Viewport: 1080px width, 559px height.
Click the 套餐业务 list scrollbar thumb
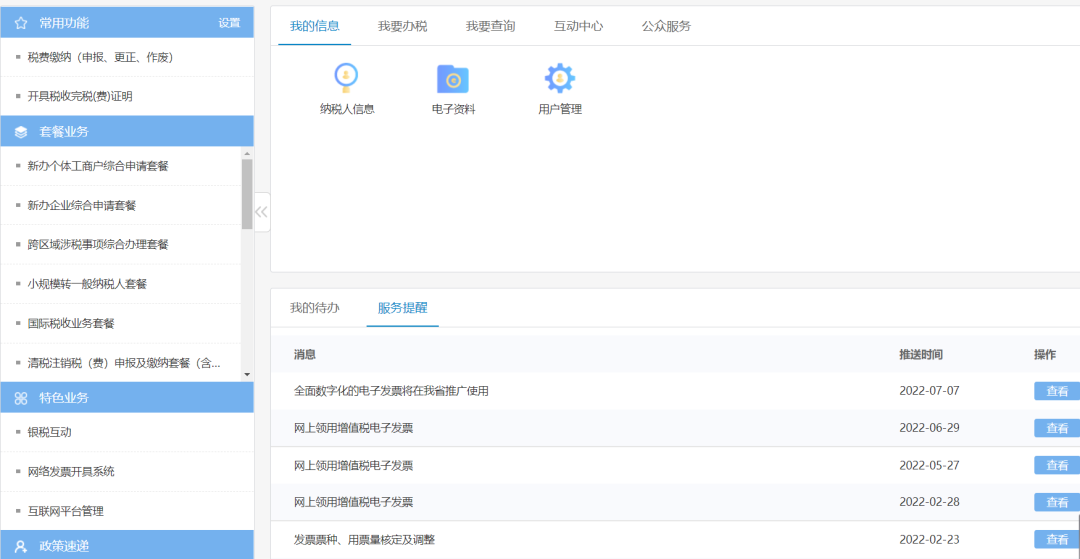(x=247, y=194)
